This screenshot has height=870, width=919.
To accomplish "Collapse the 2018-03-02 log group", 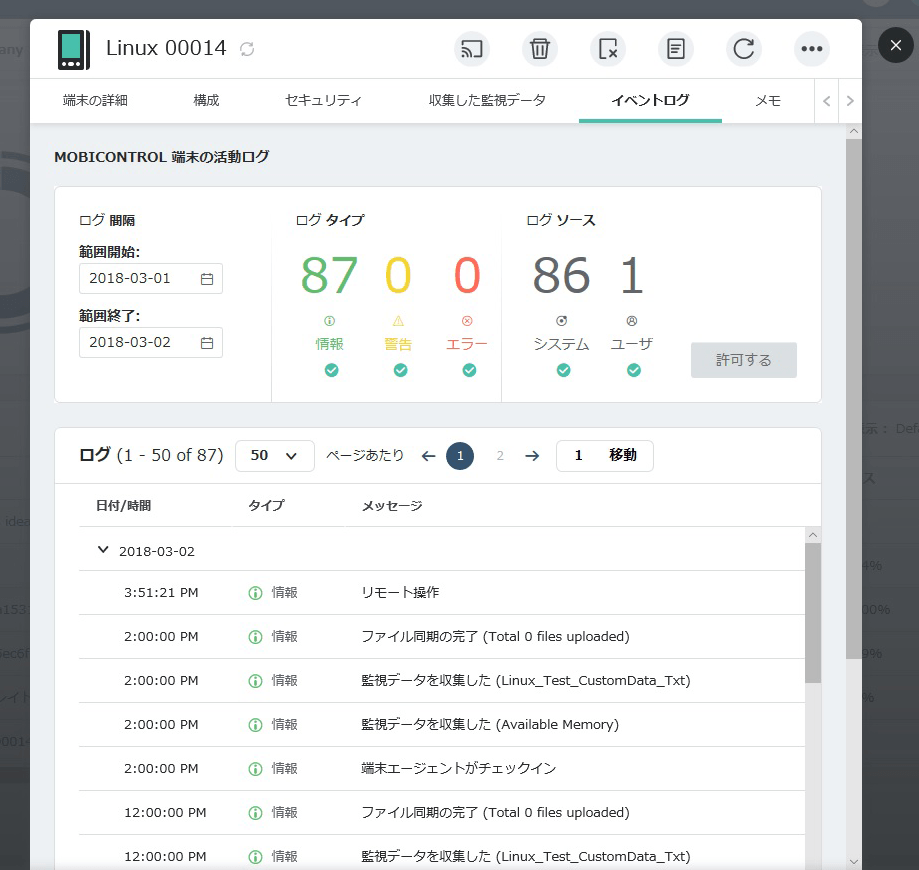I will pyautogui.click(x=102, y=550).
